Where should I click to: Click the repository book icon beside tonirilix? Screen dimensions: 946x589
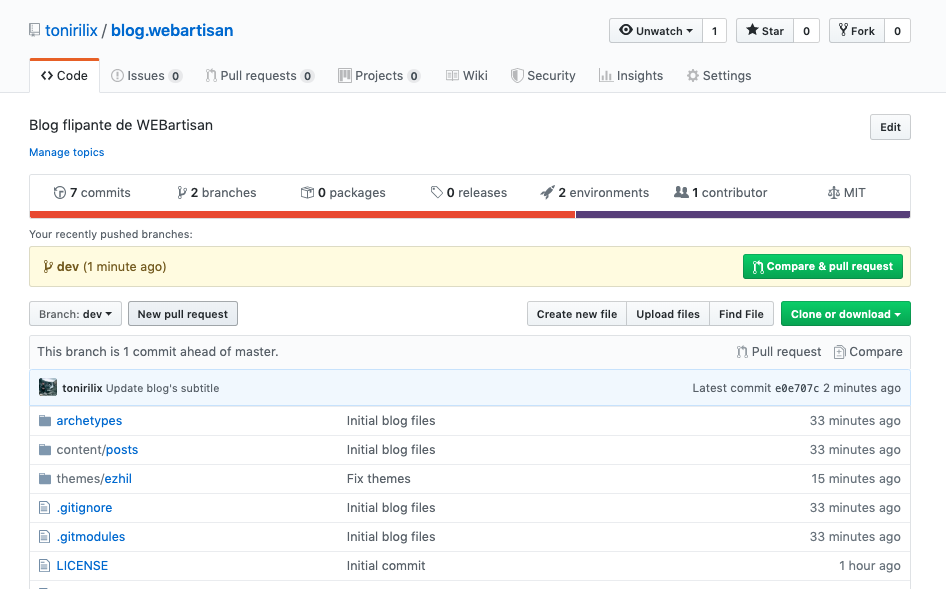(x=34, y=30)
